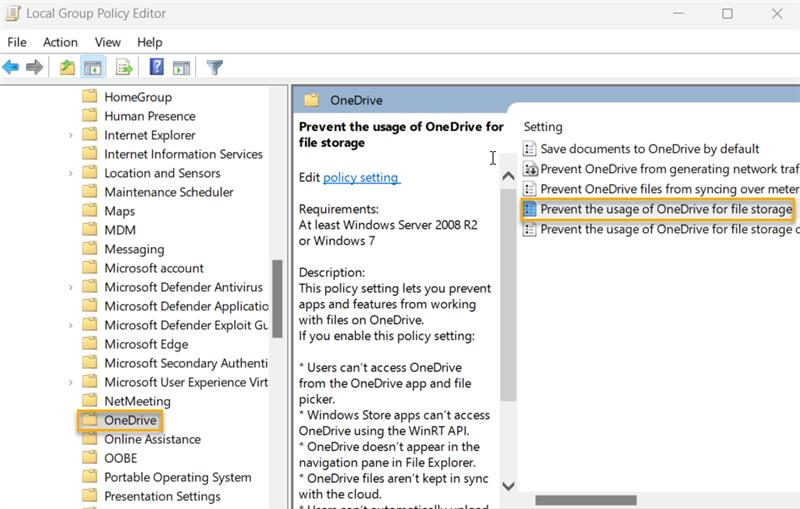
Task: Click the Maps folder icon
Action: pyautogui.click(x=90, y=210)
